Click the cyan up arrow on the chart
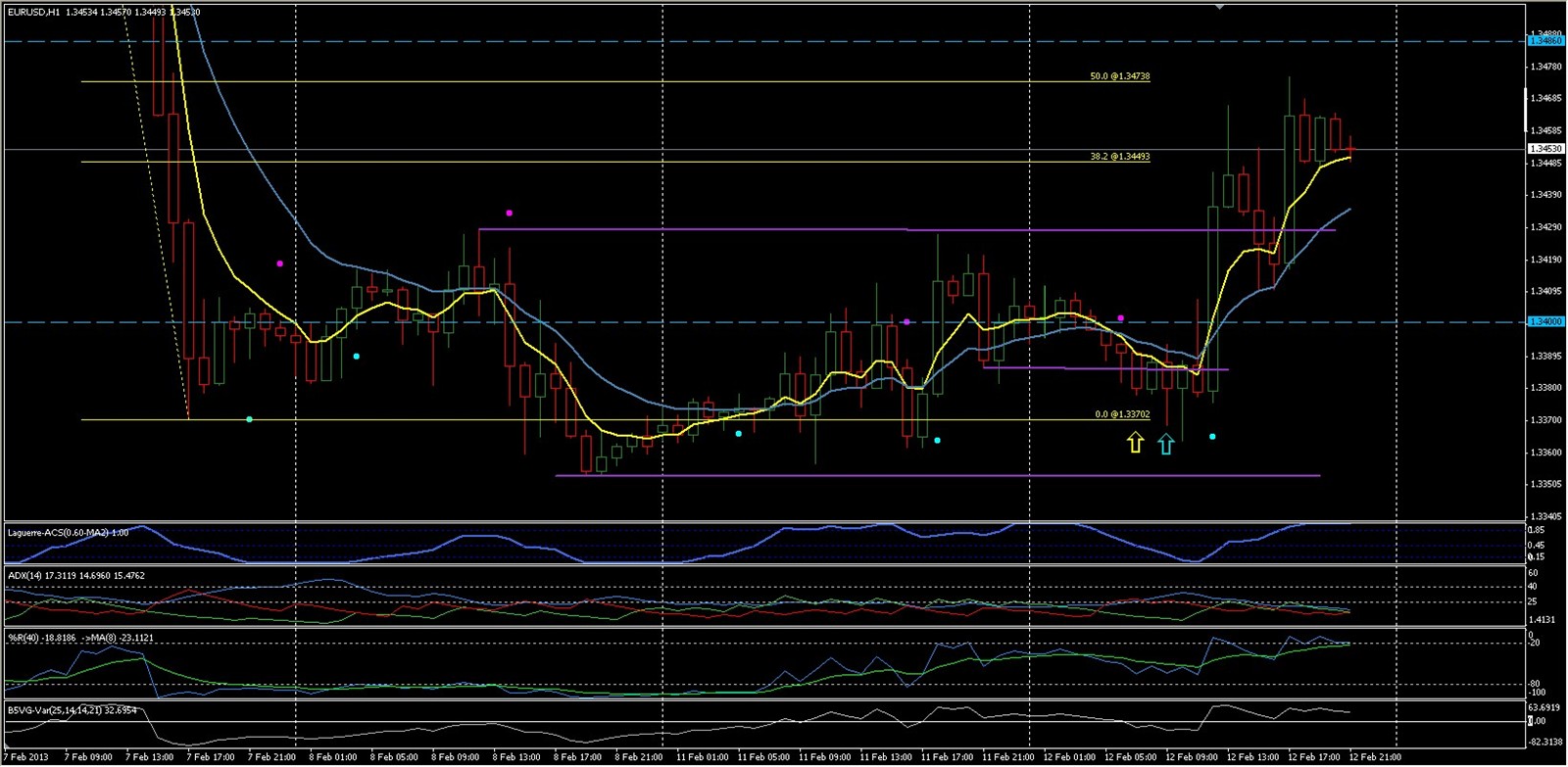 [1165, 444]
